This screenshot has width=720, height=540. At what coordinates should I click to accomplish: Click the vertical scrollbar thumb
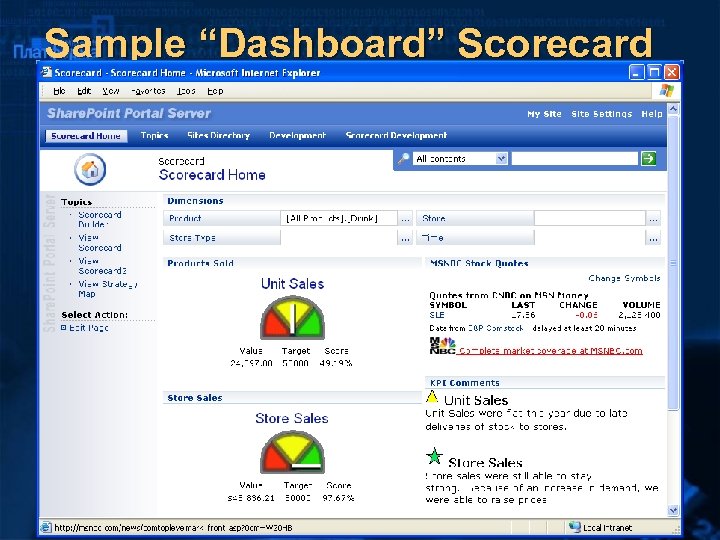pyautogui.click(x=673, y=262)
